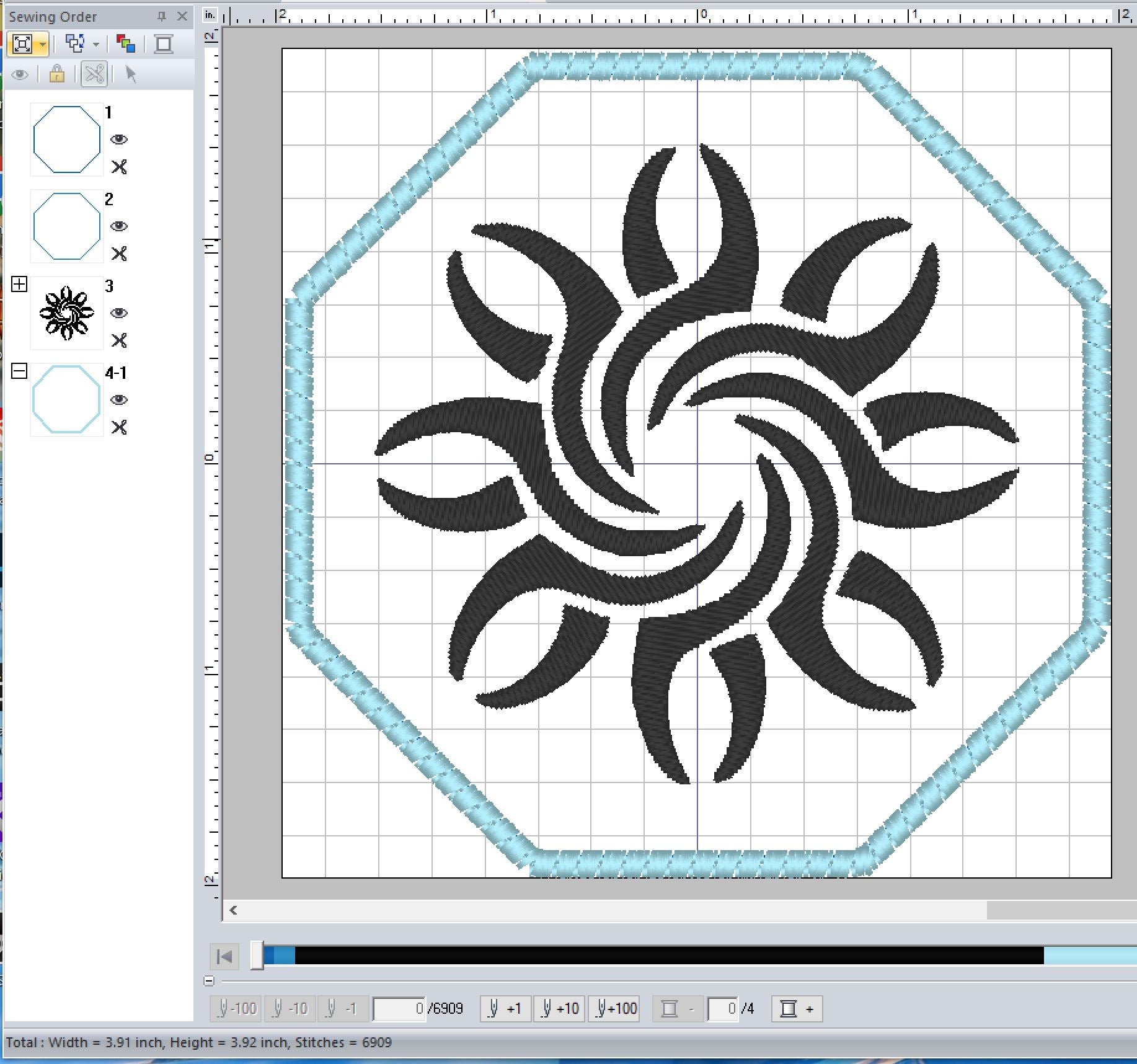Expand object 3 in the sewing order
Viewport: 1137px width, 1064px height.
[x=19, y=285]
